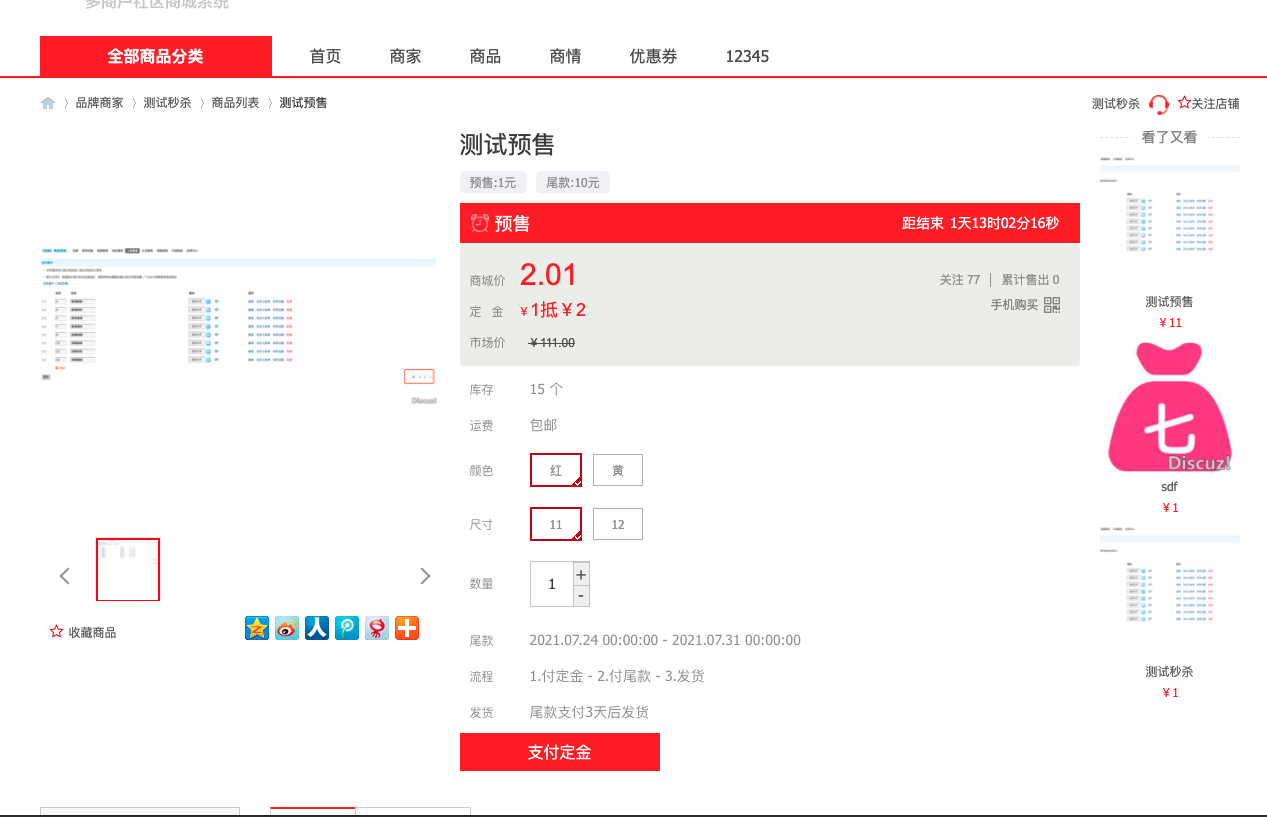Select the 黄 color option

click(x=618, y=470)
